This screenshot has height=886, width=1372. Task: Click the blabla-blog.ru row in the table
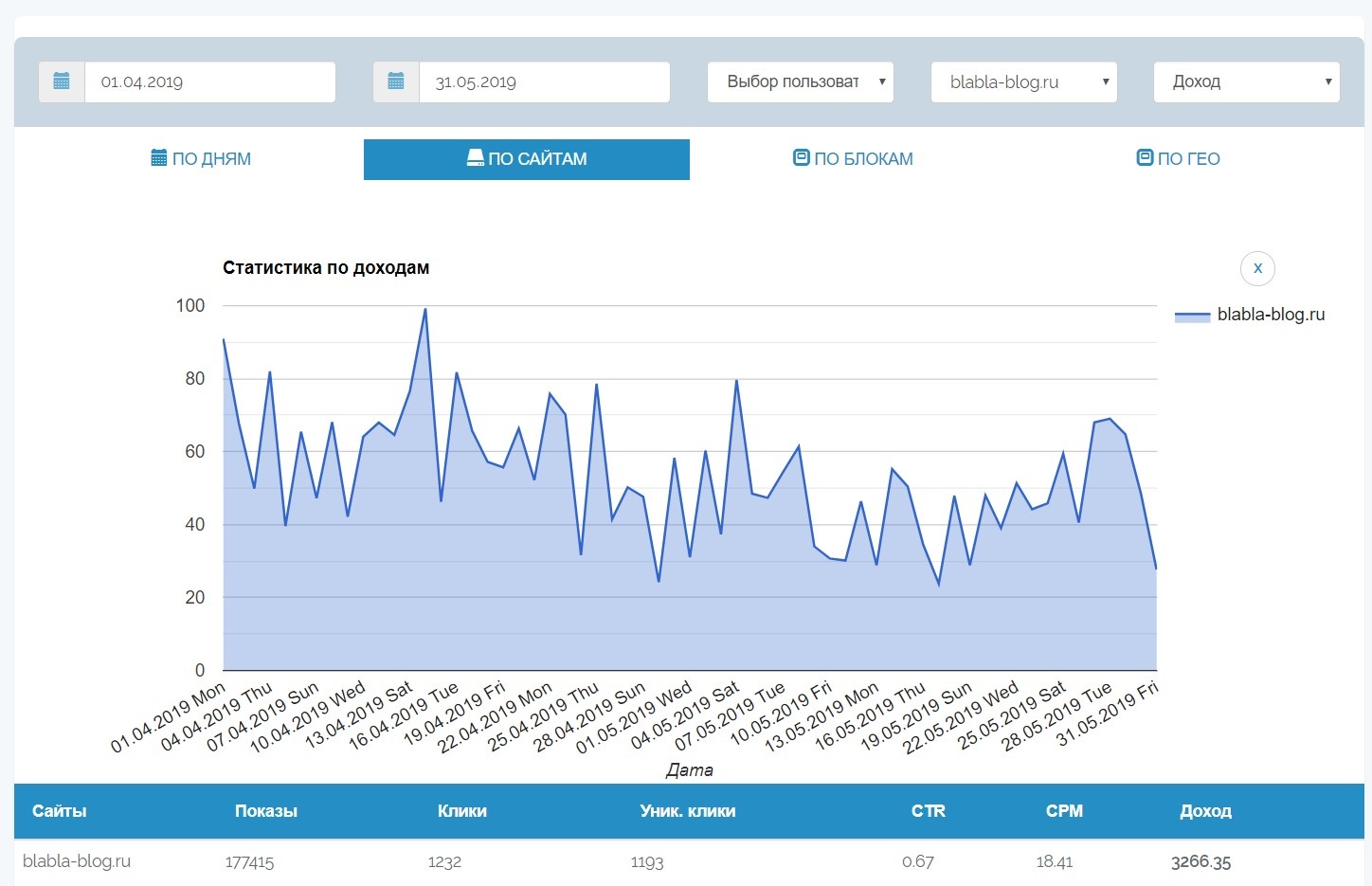(x=77, y=861)
